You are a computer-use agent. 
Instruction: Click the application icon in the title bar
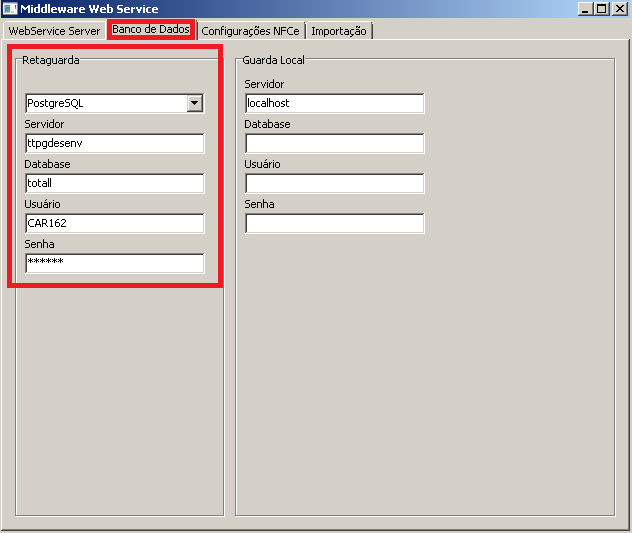click(x=10, y=9)
